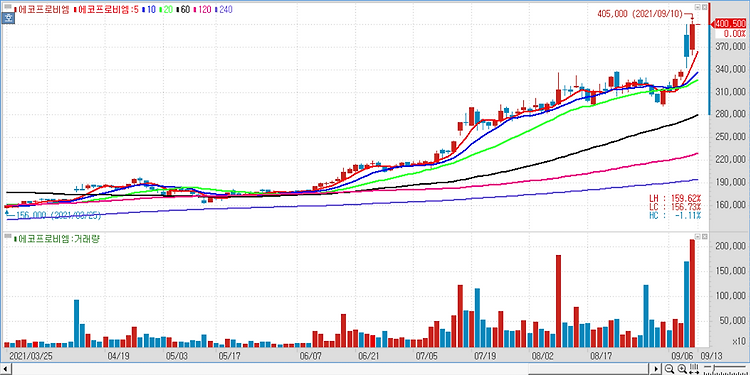Click the 07/19 date axis label

tap(485, 356)
